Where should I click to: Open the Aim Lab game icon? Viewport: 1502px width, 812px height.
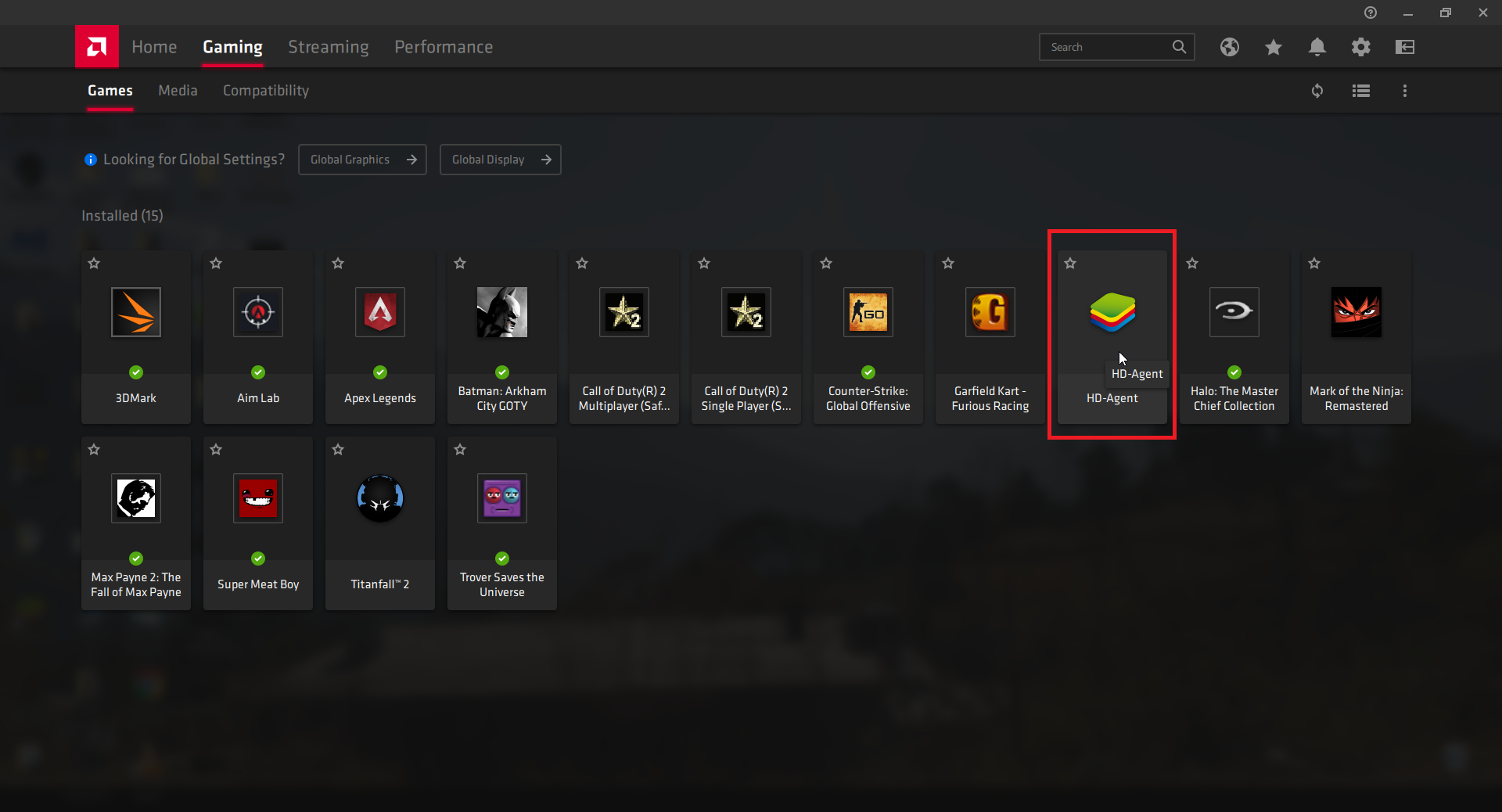tap(258, 312)
